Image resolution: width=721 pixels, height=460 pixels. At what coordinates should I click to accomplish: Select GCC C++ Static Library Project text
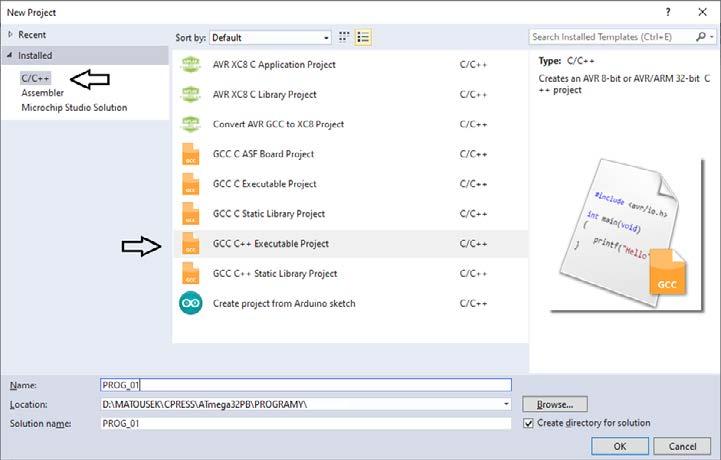[275, 274]
